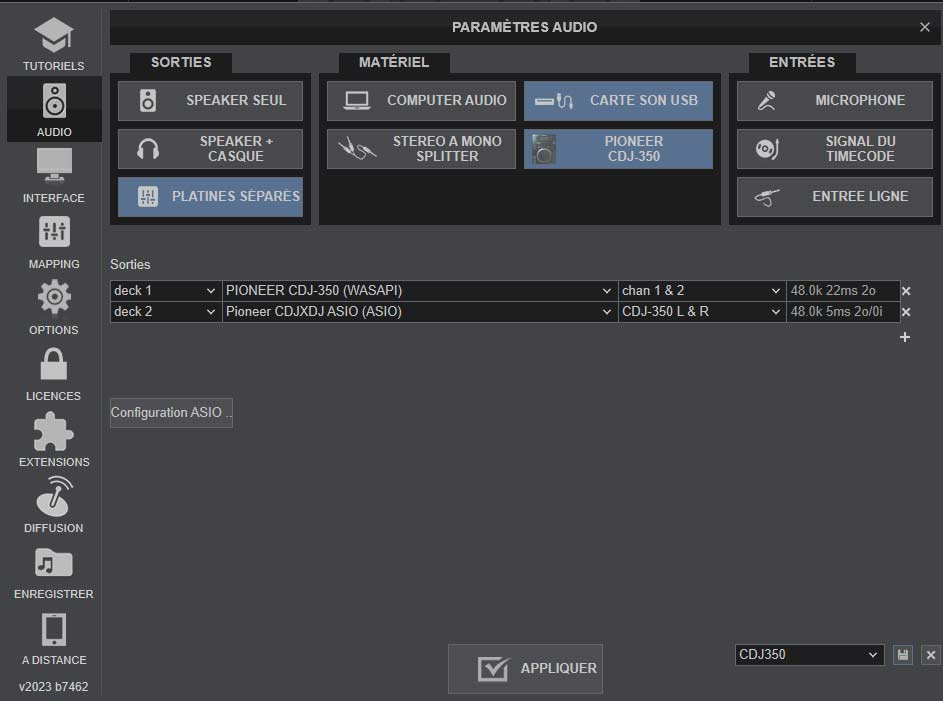Toggle Platines Séparées output mode
The height and width of the screenshot is (701, 943).
pyautogui.click(x=210, y=197)
